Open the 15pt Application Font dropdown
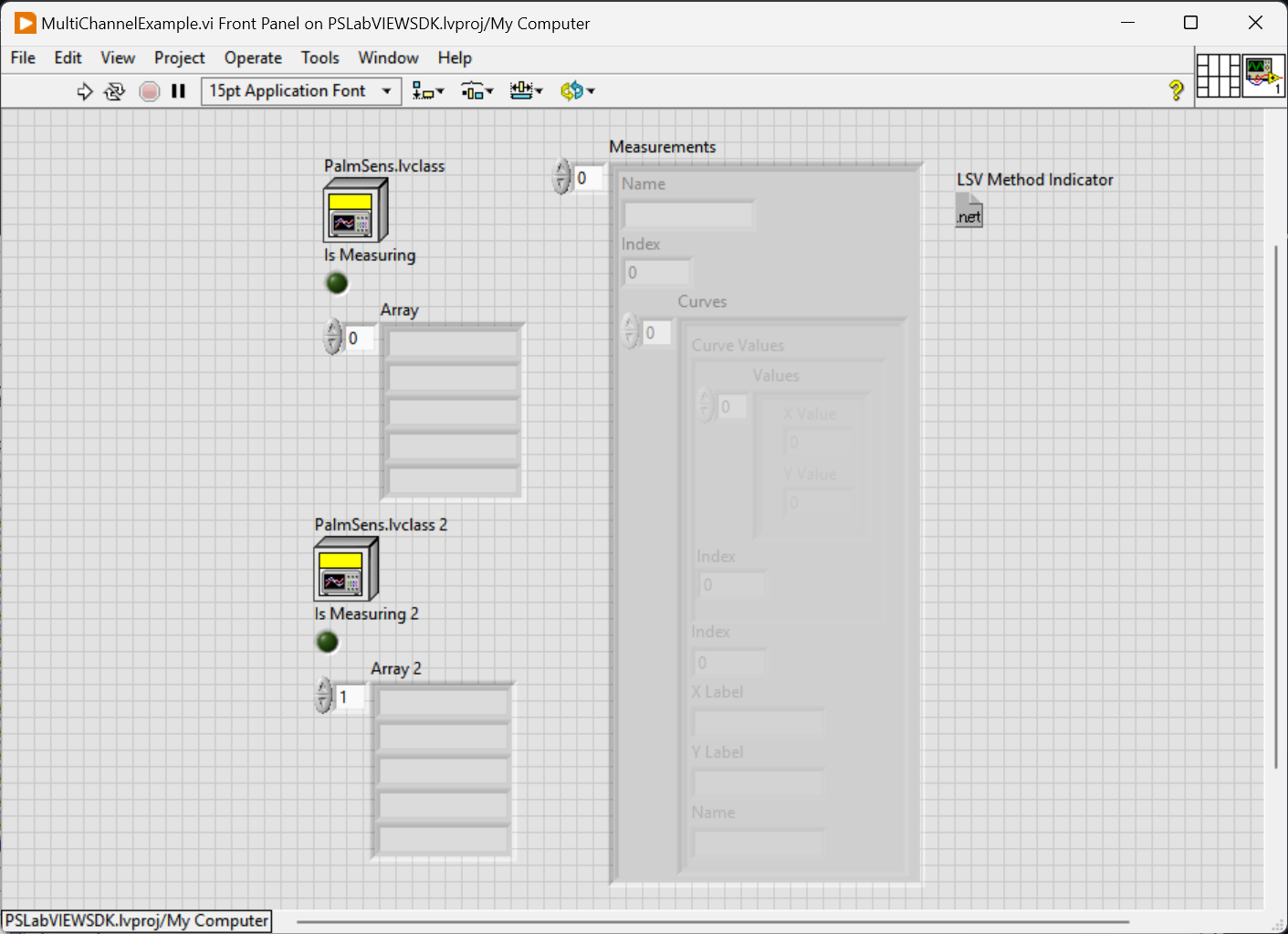 pyautogui.click(x=300, y=91)
